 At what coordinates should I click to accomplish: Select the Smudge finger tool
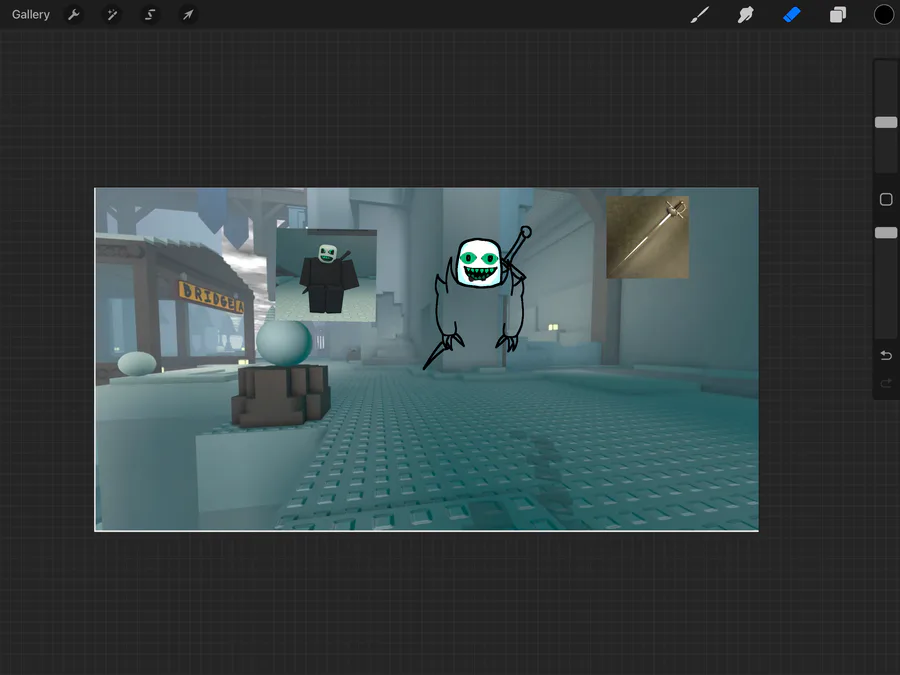click(745, 14)
